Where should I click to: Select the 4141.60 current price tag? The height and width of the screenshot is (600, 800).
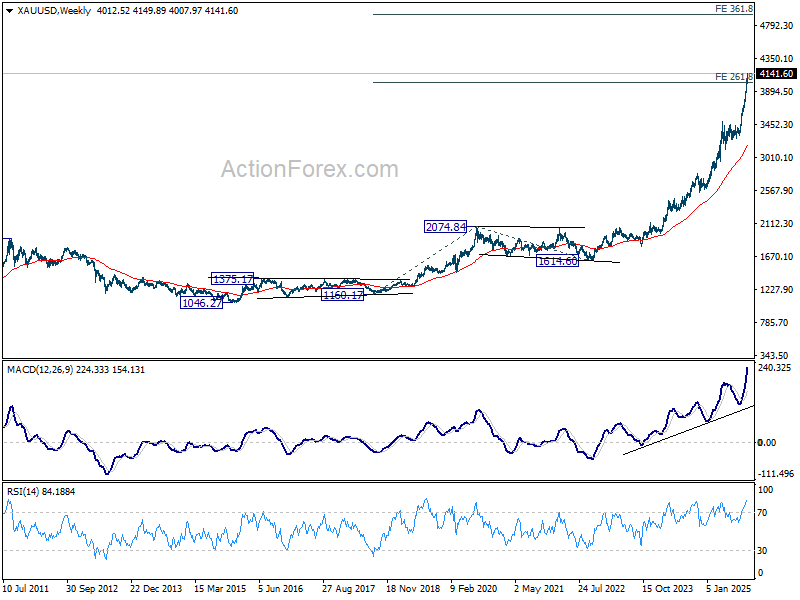tap(776, 74)
